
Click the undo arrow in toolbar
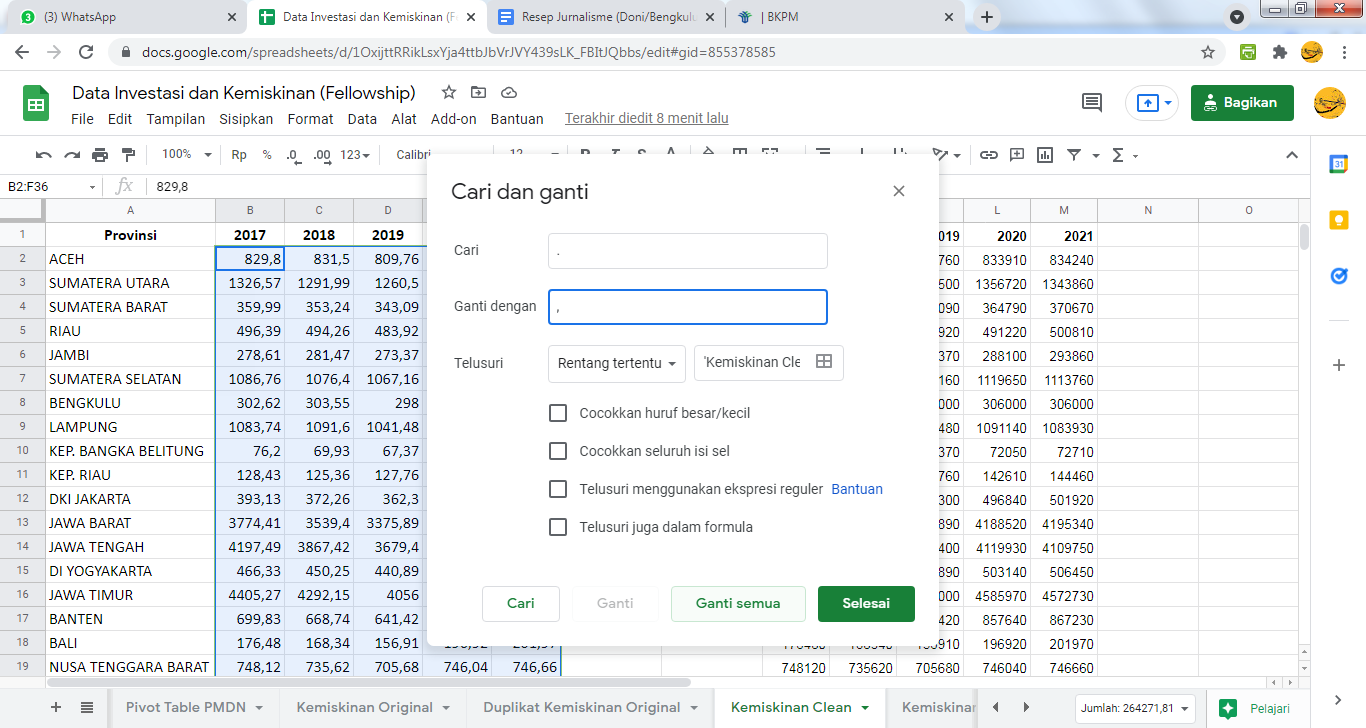(x=43, y=155)
